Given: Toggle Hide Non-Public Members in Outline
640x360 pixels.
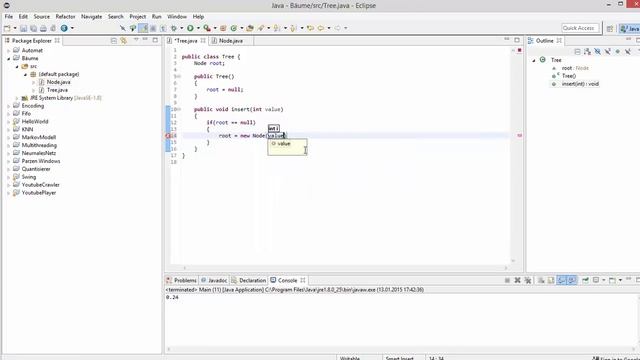Looking at the screenshot, I should coord(618,51).
